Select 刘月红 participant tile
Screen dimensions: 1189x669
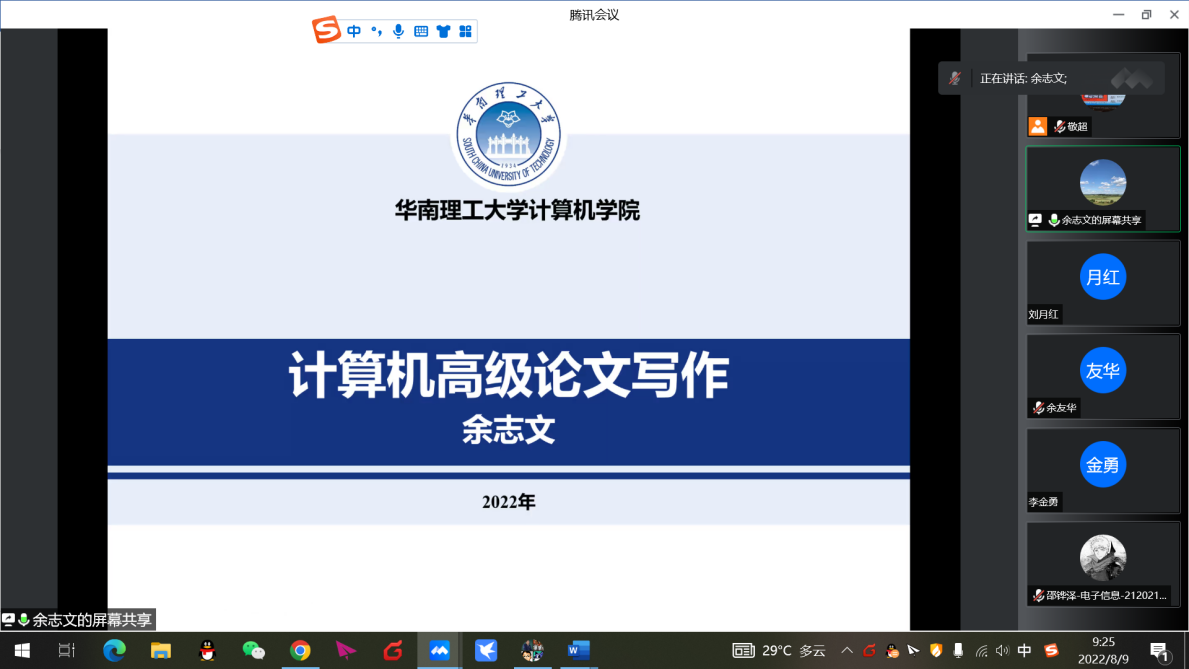pyautogui.click(x=1103, y=282)
